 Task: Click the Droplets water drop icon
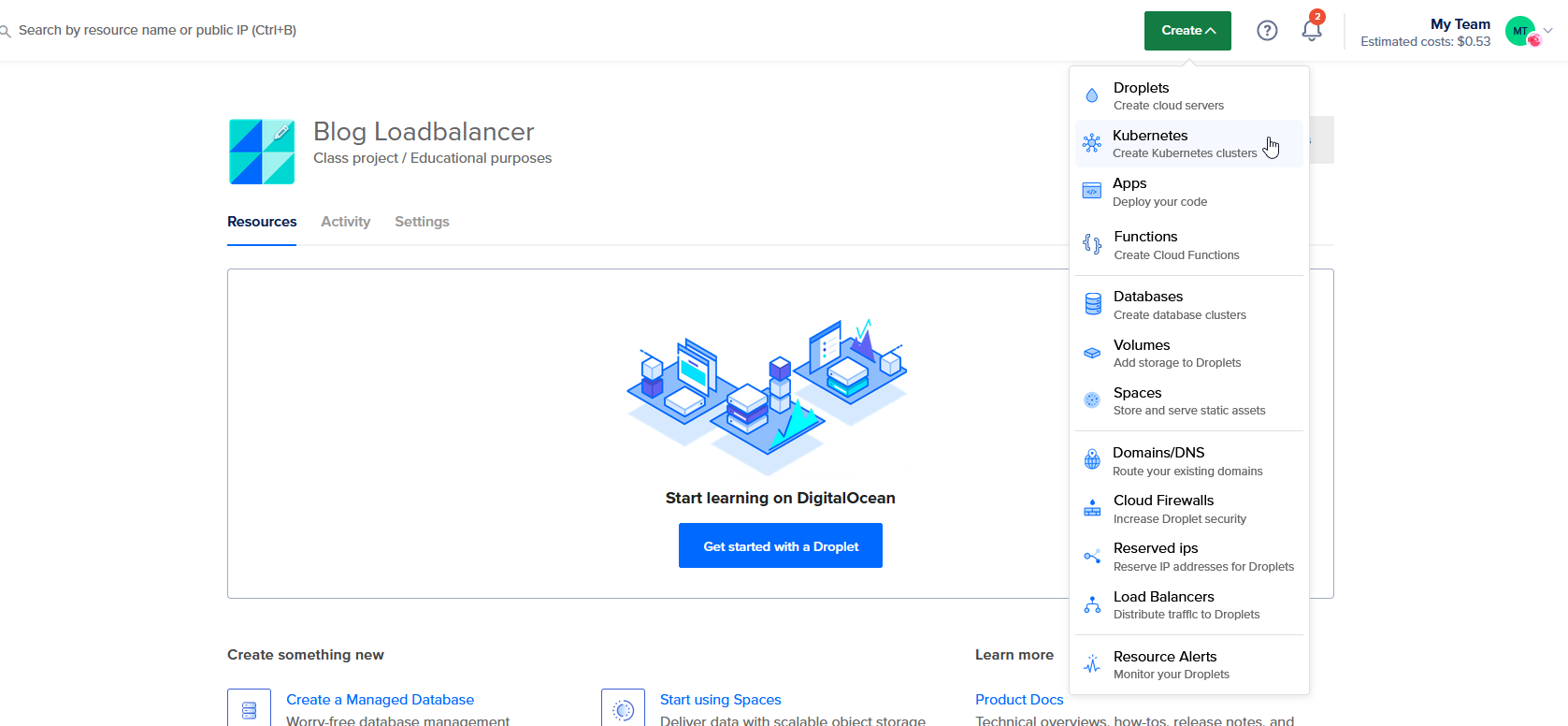tap(1092, 95)
